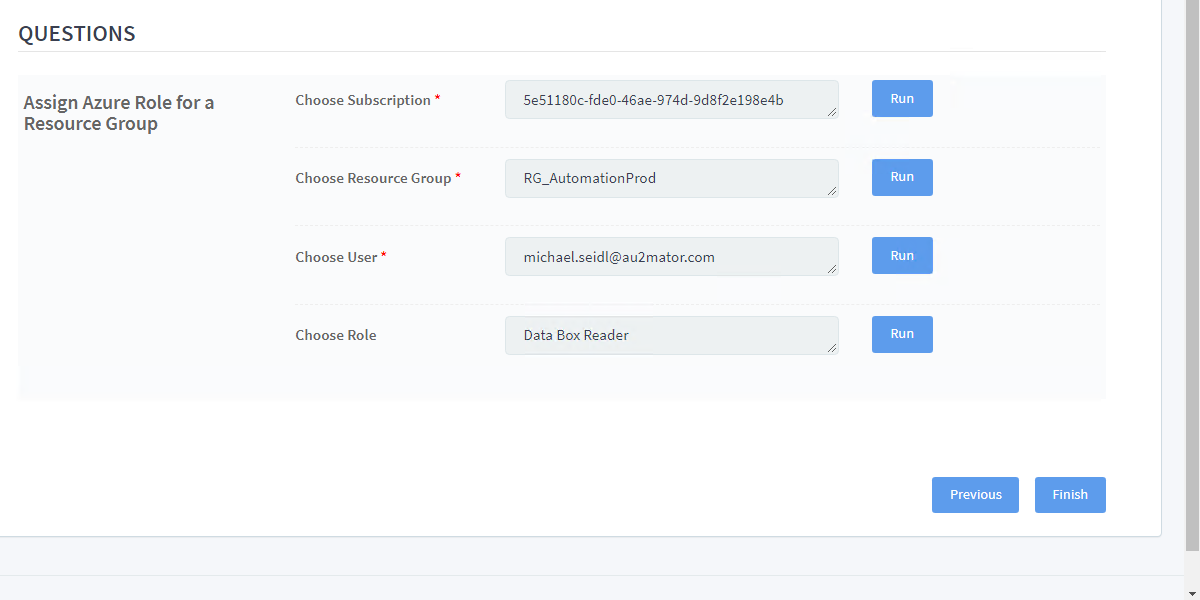
Task: Click the Choose Resource Group label
Action: point(373,178)
